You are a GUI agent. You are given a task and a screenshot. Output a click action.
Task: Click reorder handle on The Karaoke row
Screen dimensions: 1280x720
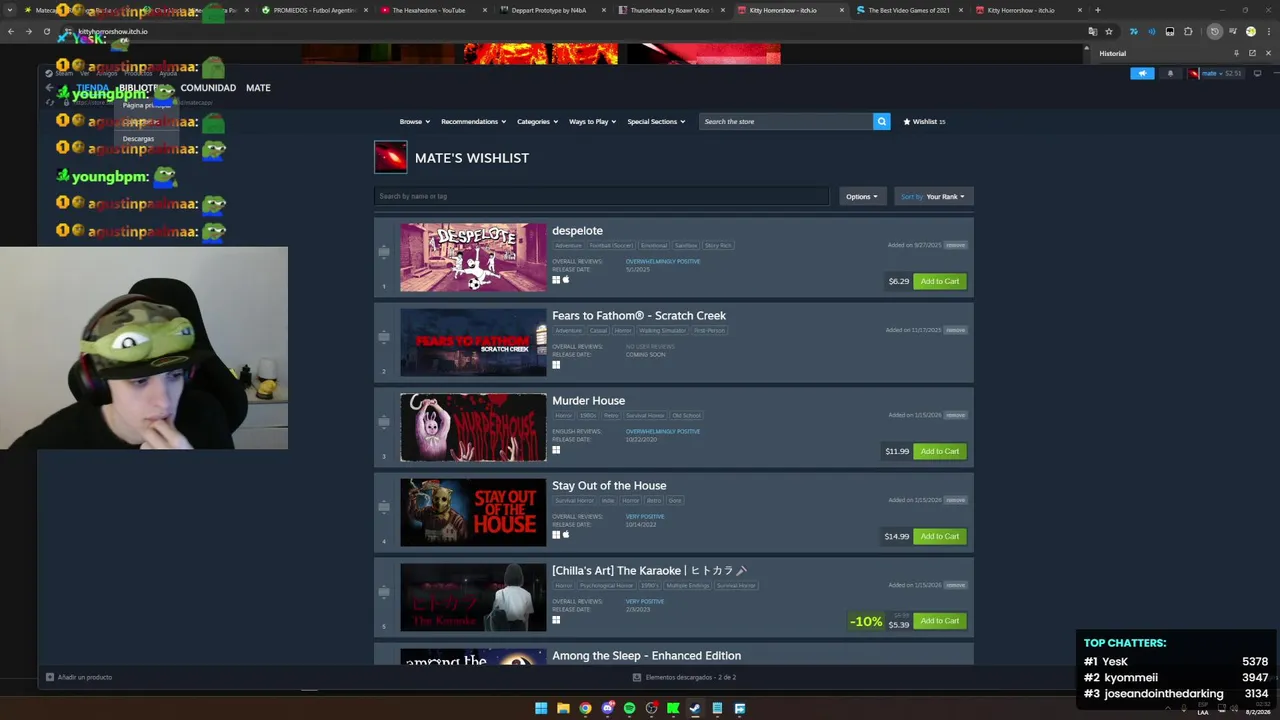[x=384, y=592]
